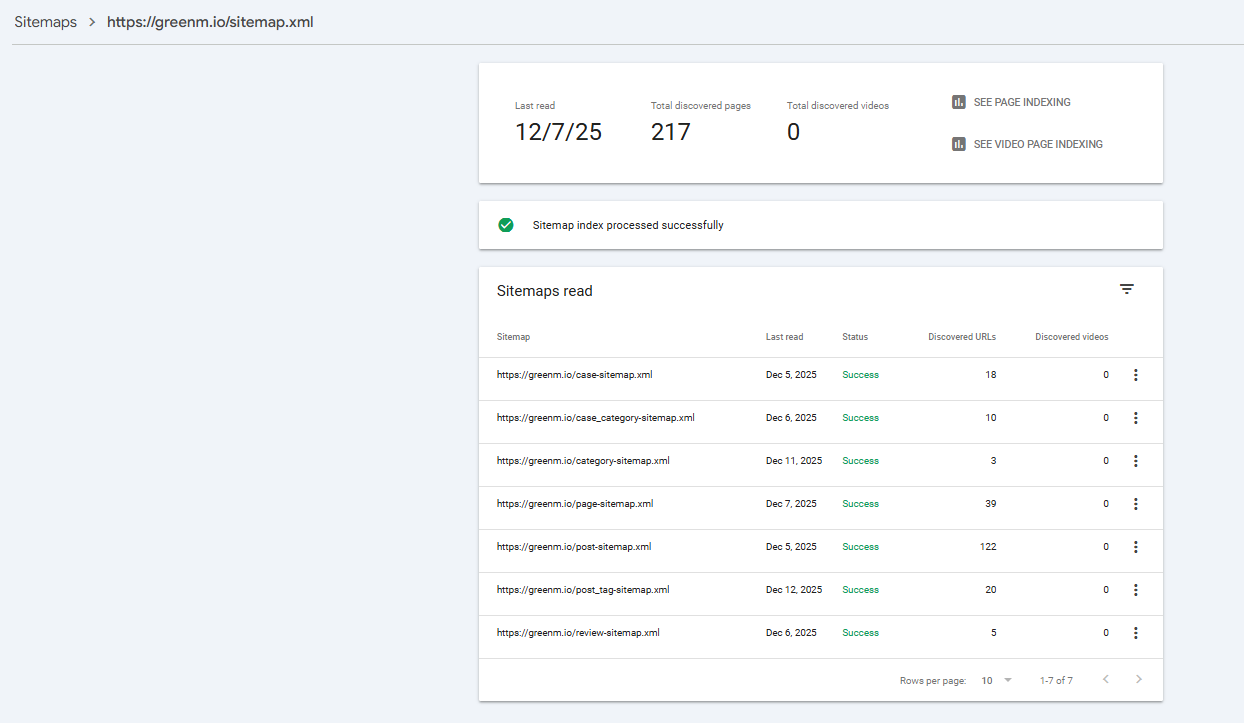1244x723 pixels.
Task: Open more options for case_category-sitemap.xml row
Action: click(1135, 418)
